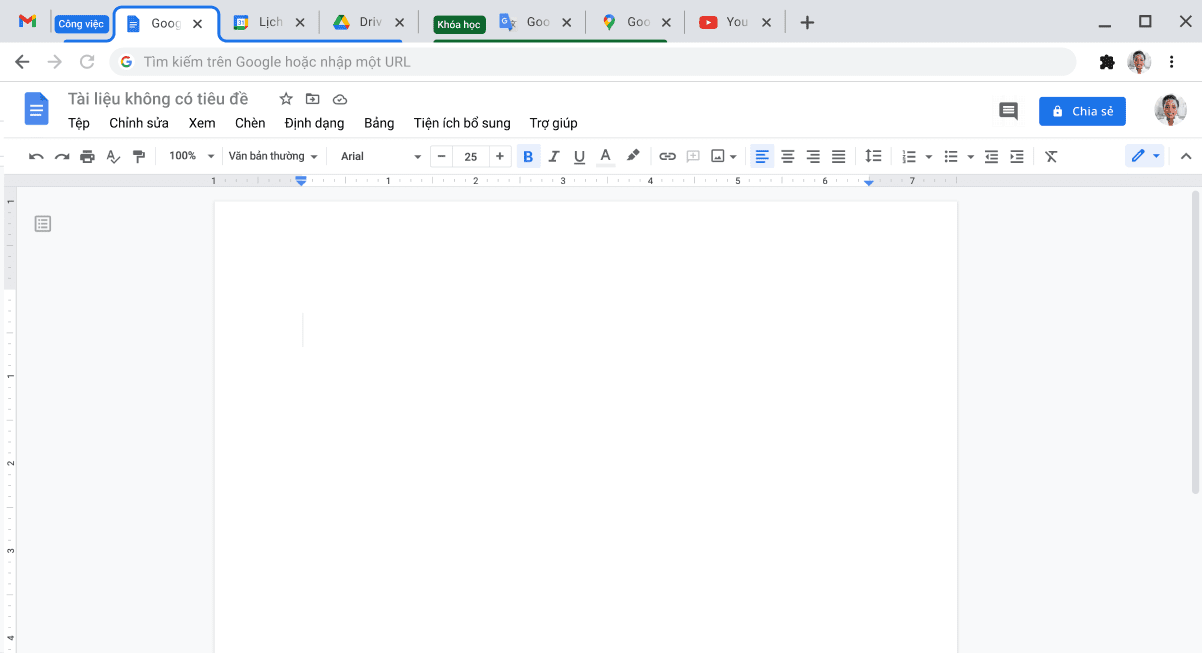Click the Khóa học tab group label
Viewport: 1202px width, 653px height.
coord(459,24)
